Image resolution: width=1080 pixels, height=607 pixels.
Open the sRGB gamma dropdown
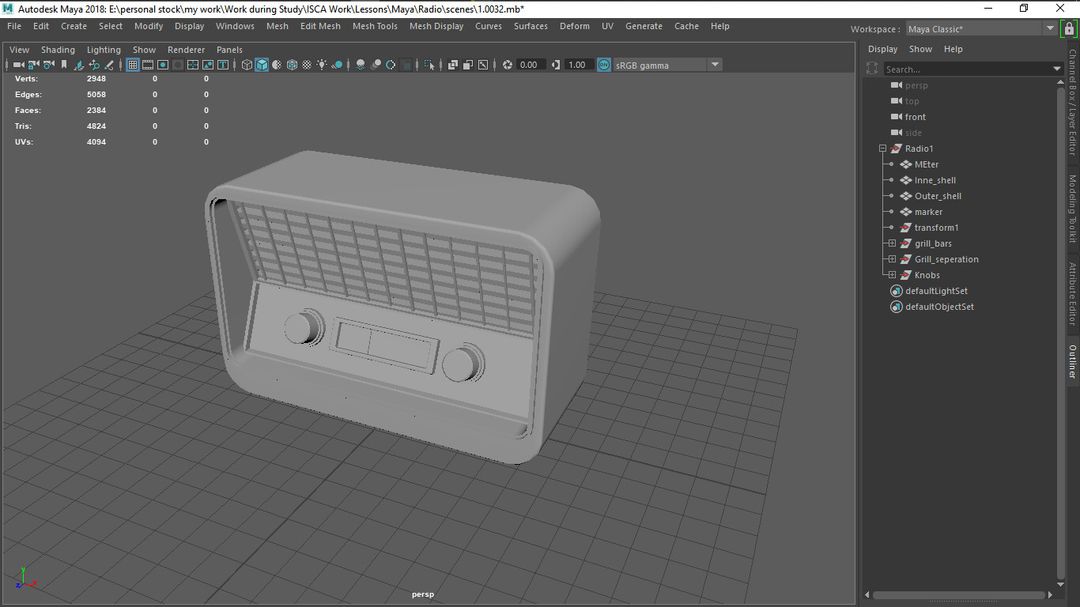pos(715,65)
